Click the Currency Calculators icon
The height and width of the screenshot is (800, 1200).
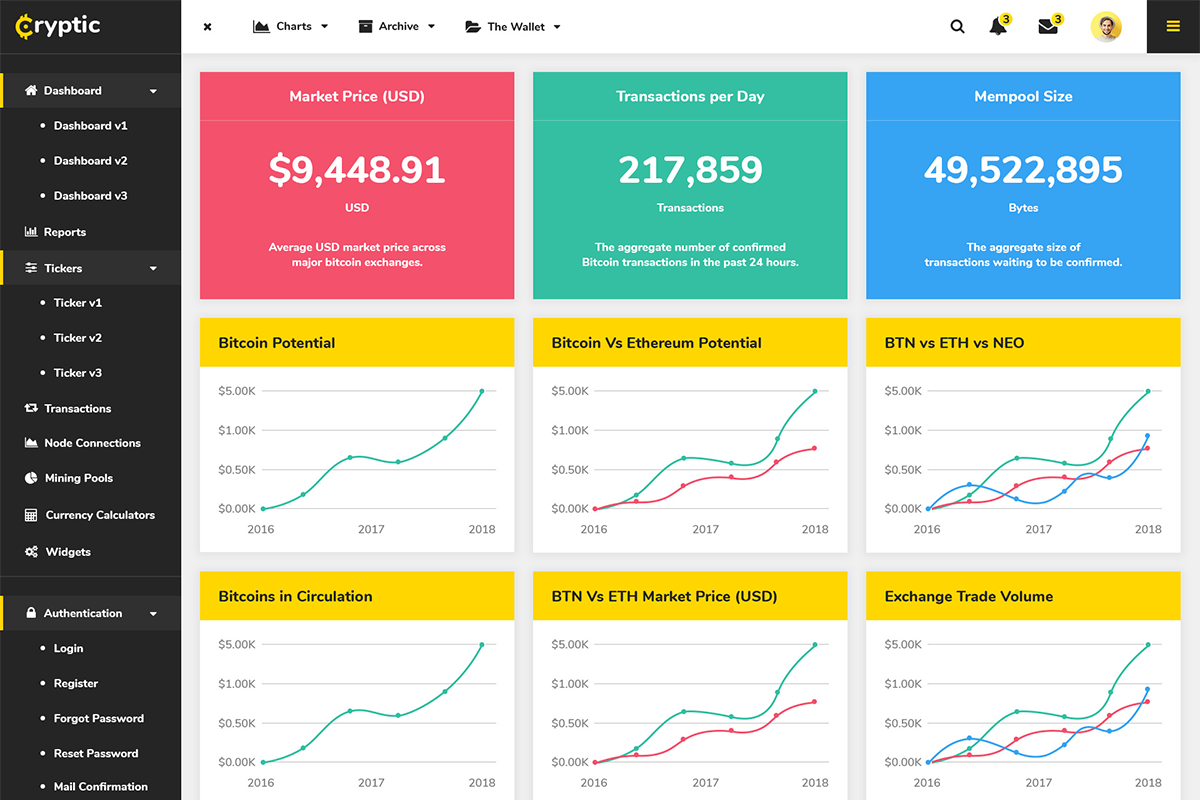(x=31, y=515)
